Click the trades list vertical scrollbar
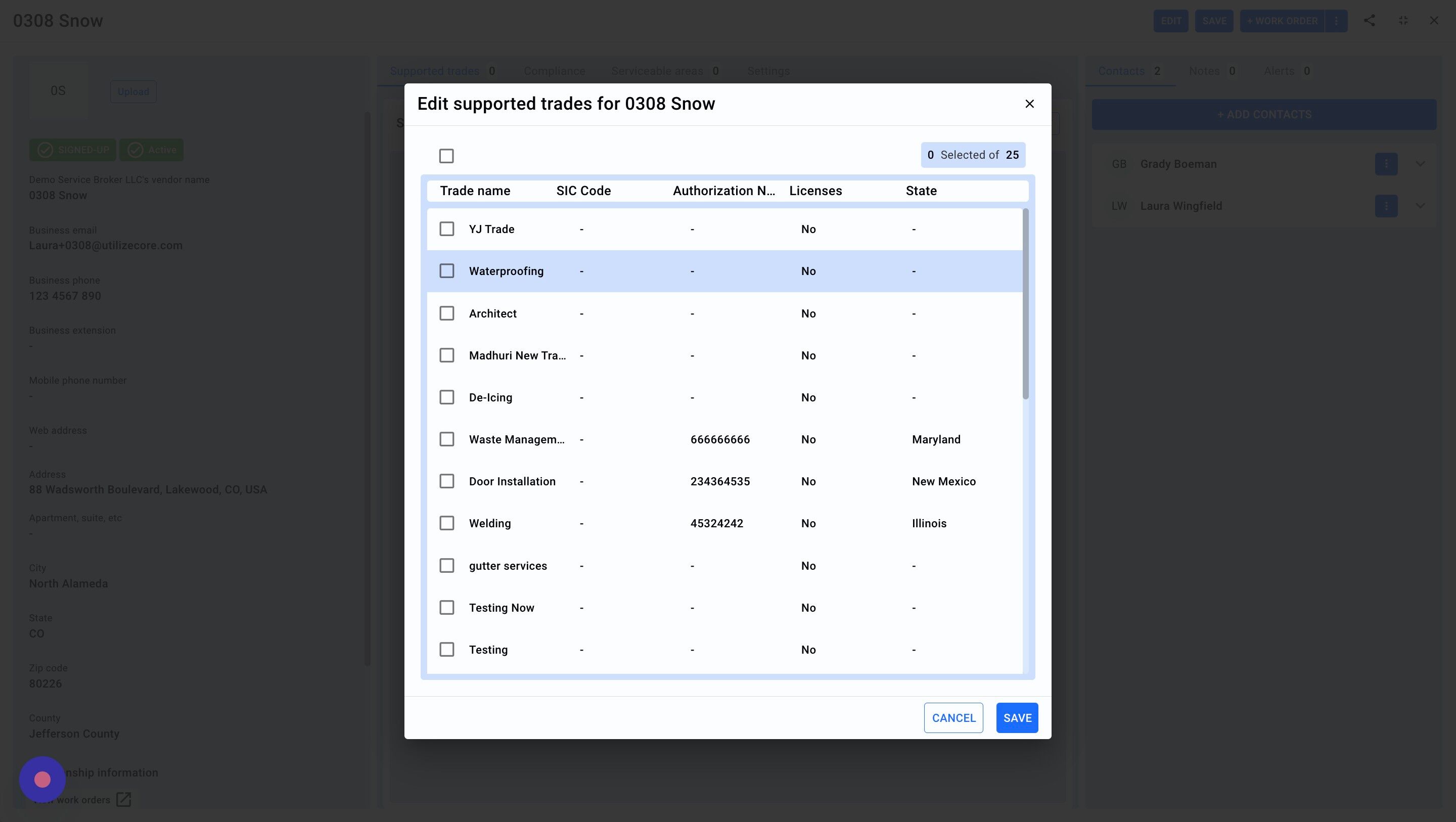Viewport: 1456px width, 822px height. pyautogui.click(x=1025, y=305)
